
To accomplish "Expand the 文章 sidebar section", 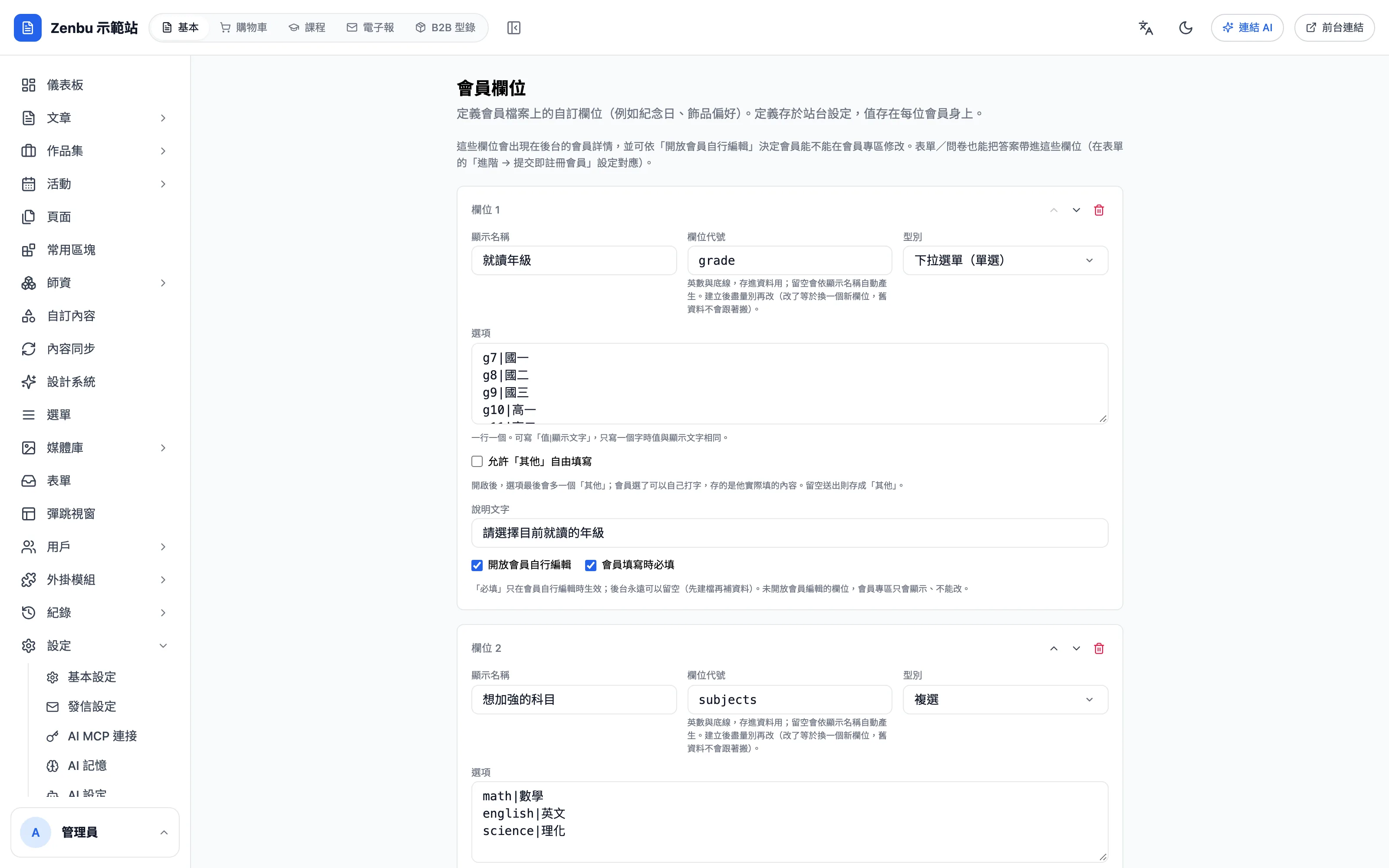I will [95, 118].
